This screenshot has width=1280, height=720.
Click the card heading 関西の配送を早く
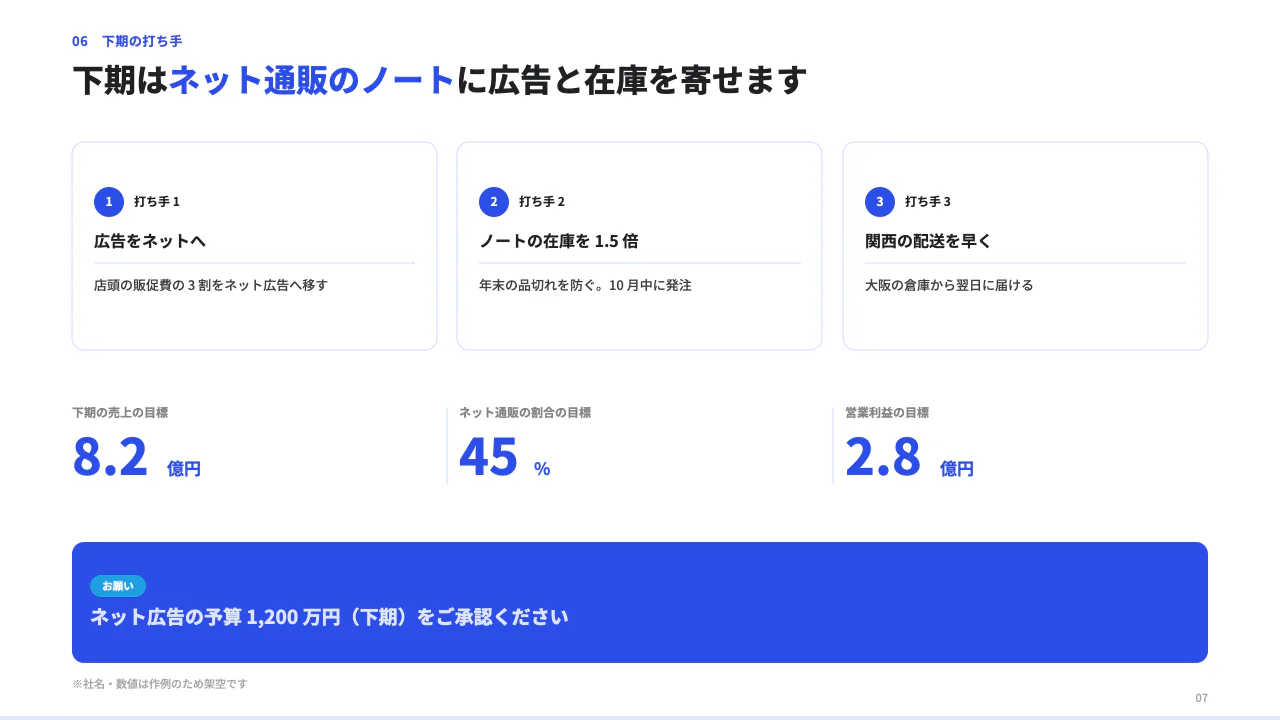click(928, 241)
